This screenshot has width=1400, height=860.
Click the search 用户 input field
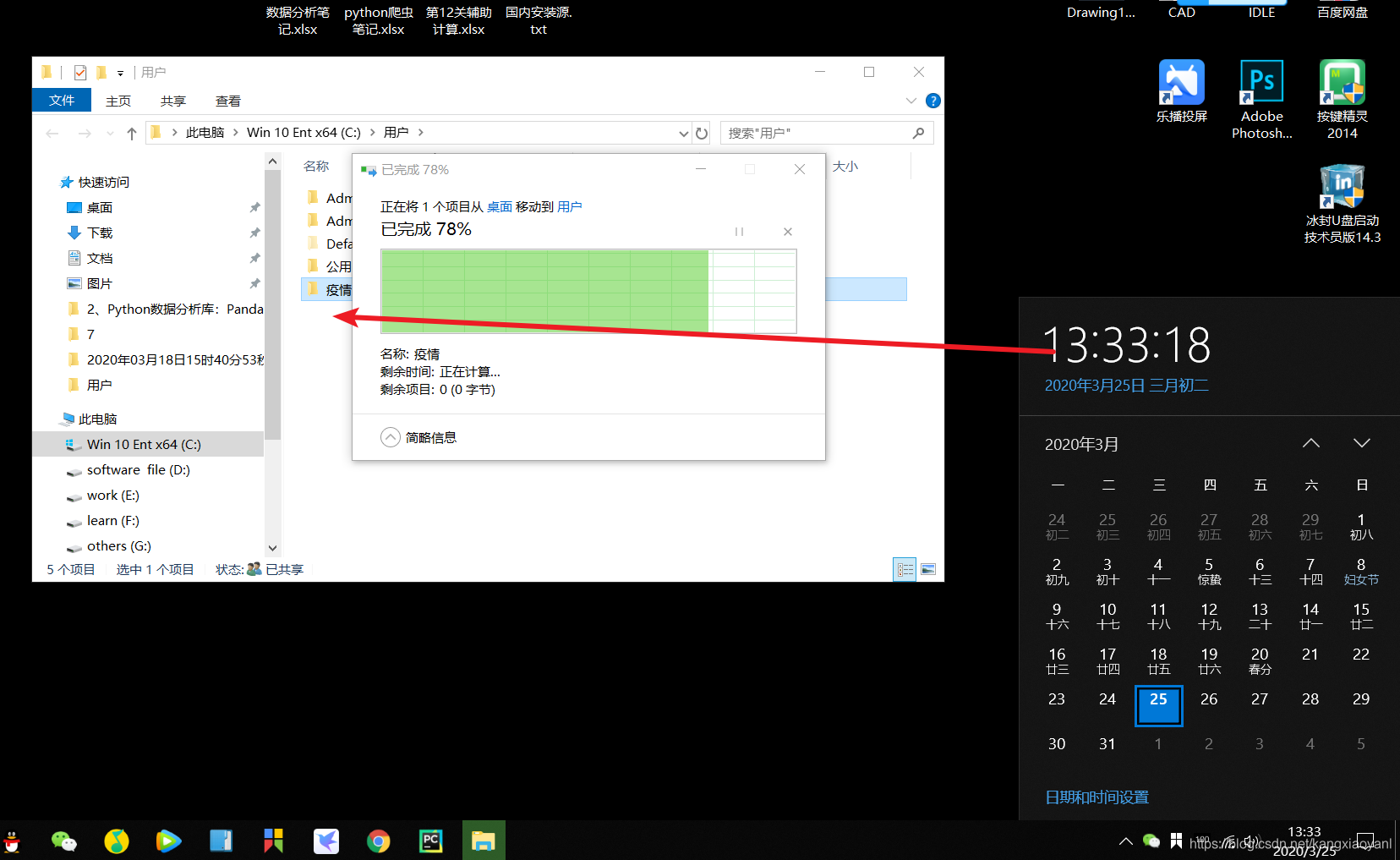[x=817, y=134]
